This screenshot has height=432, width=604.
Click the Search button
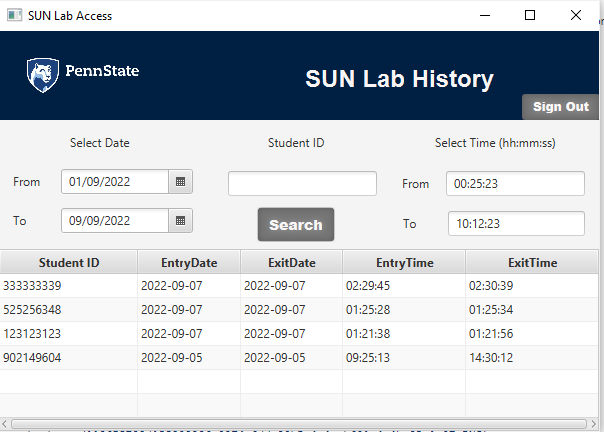click(x=296, y=225)
